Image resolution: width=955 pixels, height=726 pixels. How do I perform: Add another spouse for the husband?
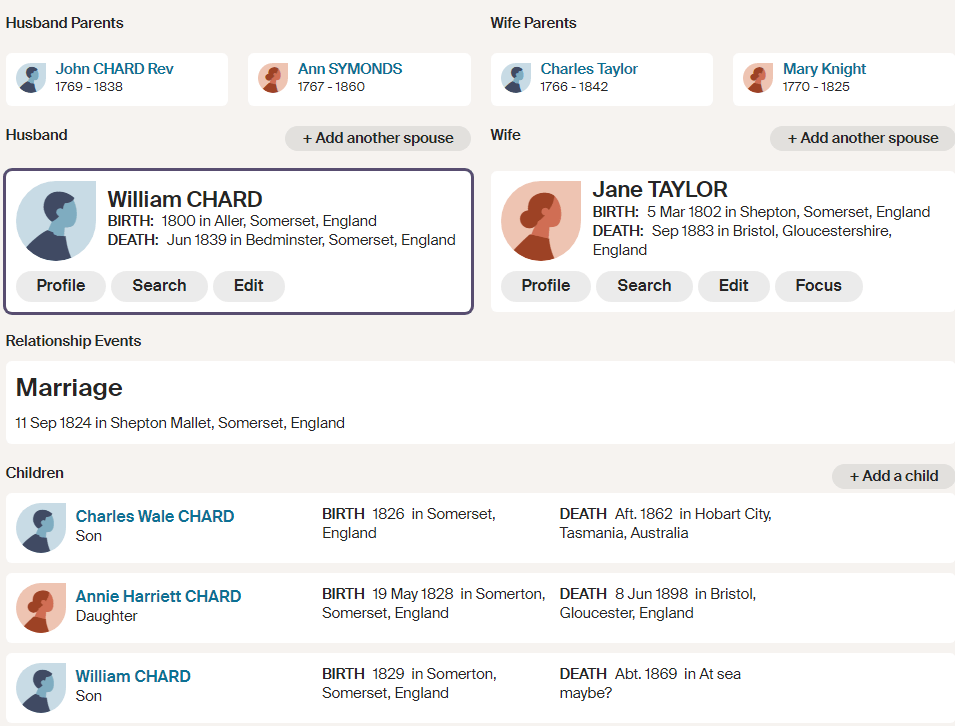(378, 138)
